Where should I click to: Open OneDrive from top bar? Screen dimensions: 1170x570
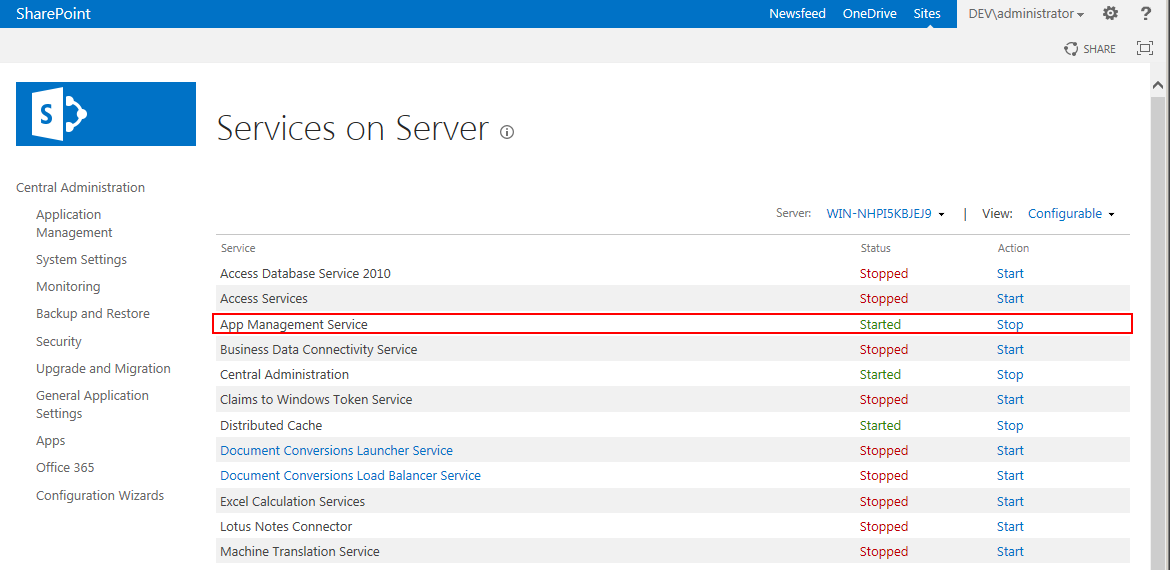pyautogui.click(x=869, y=13)
